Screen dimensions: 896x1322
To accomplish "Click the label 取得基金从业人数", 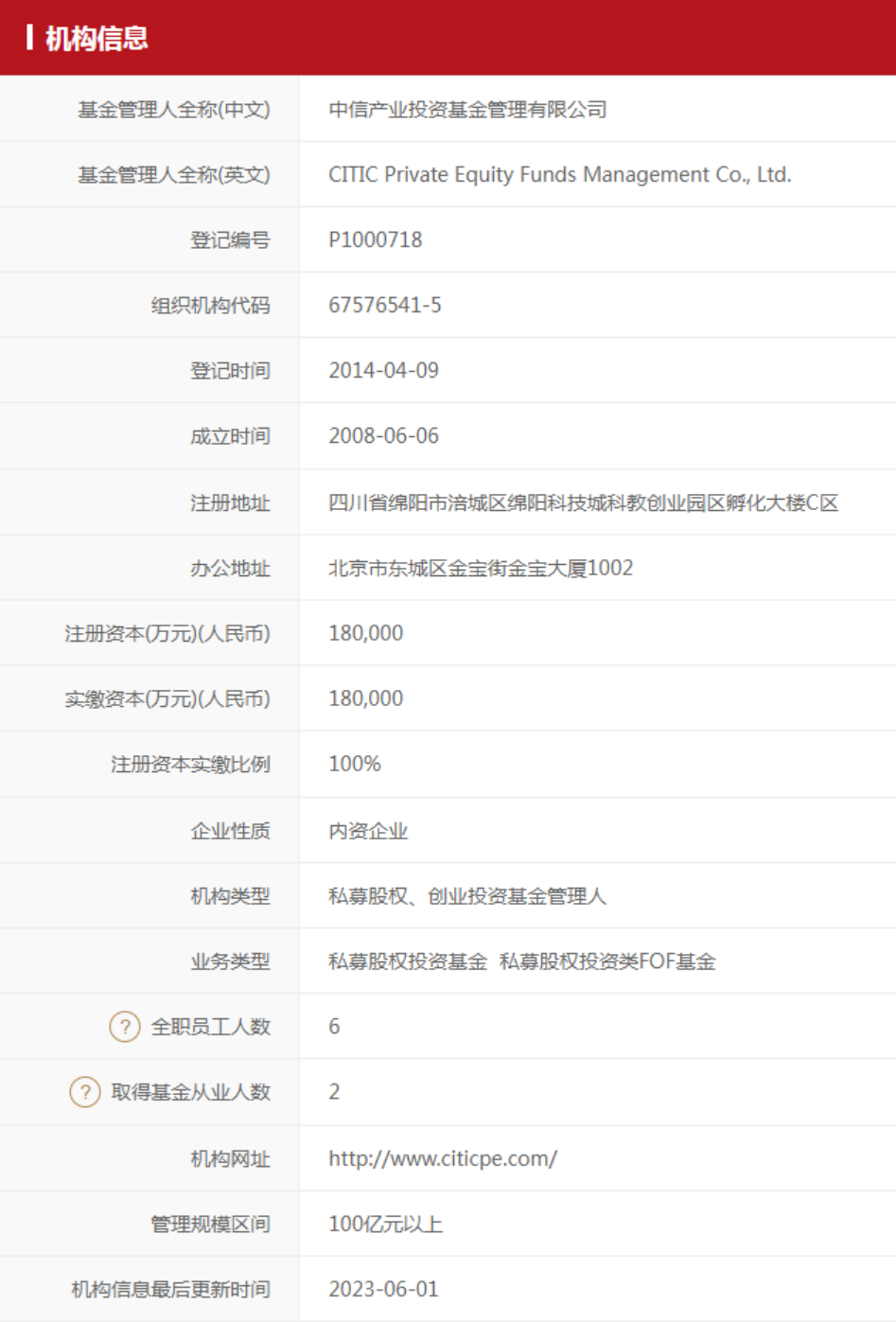I will click(x=191, y=1092).
